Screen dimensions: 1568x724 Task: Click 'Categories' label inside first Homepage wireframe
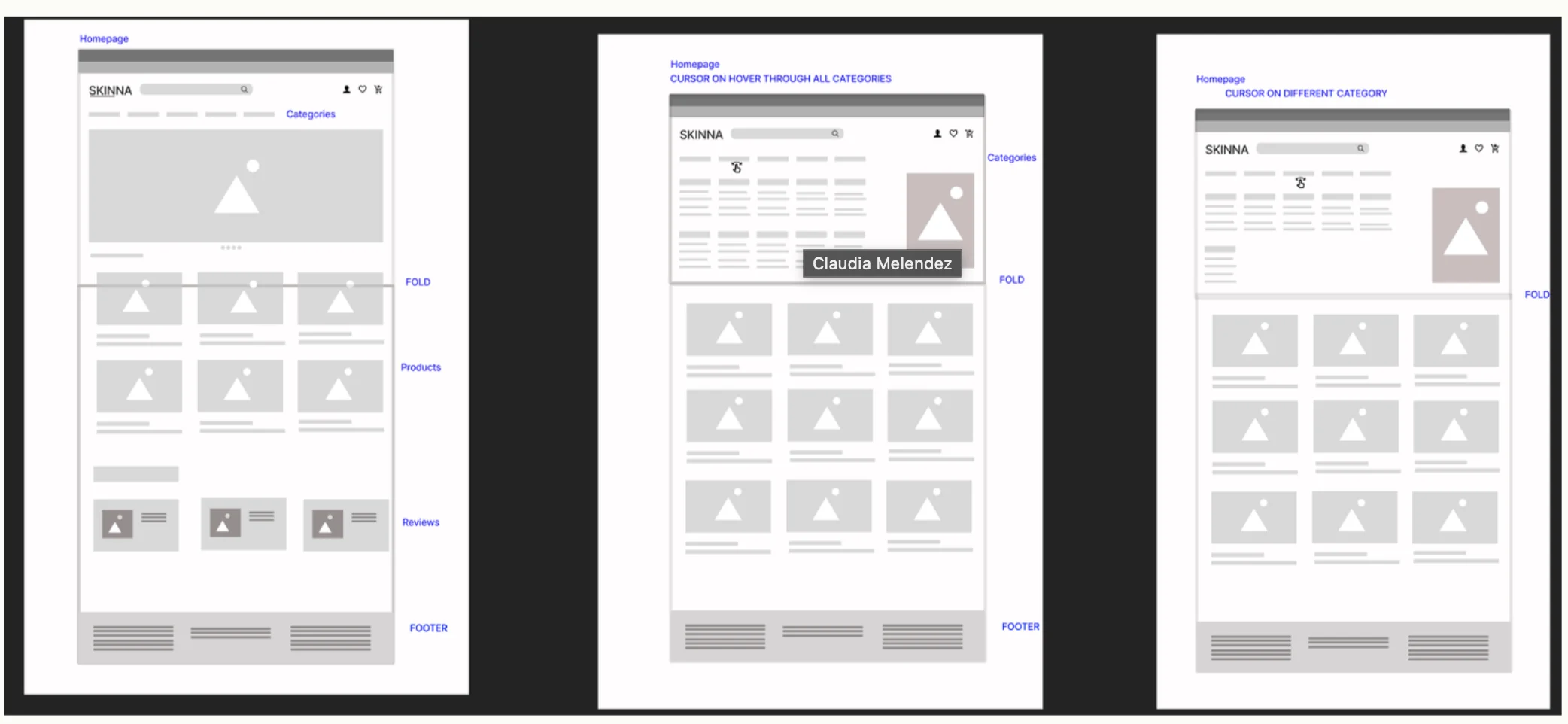(x=311, y=114)
